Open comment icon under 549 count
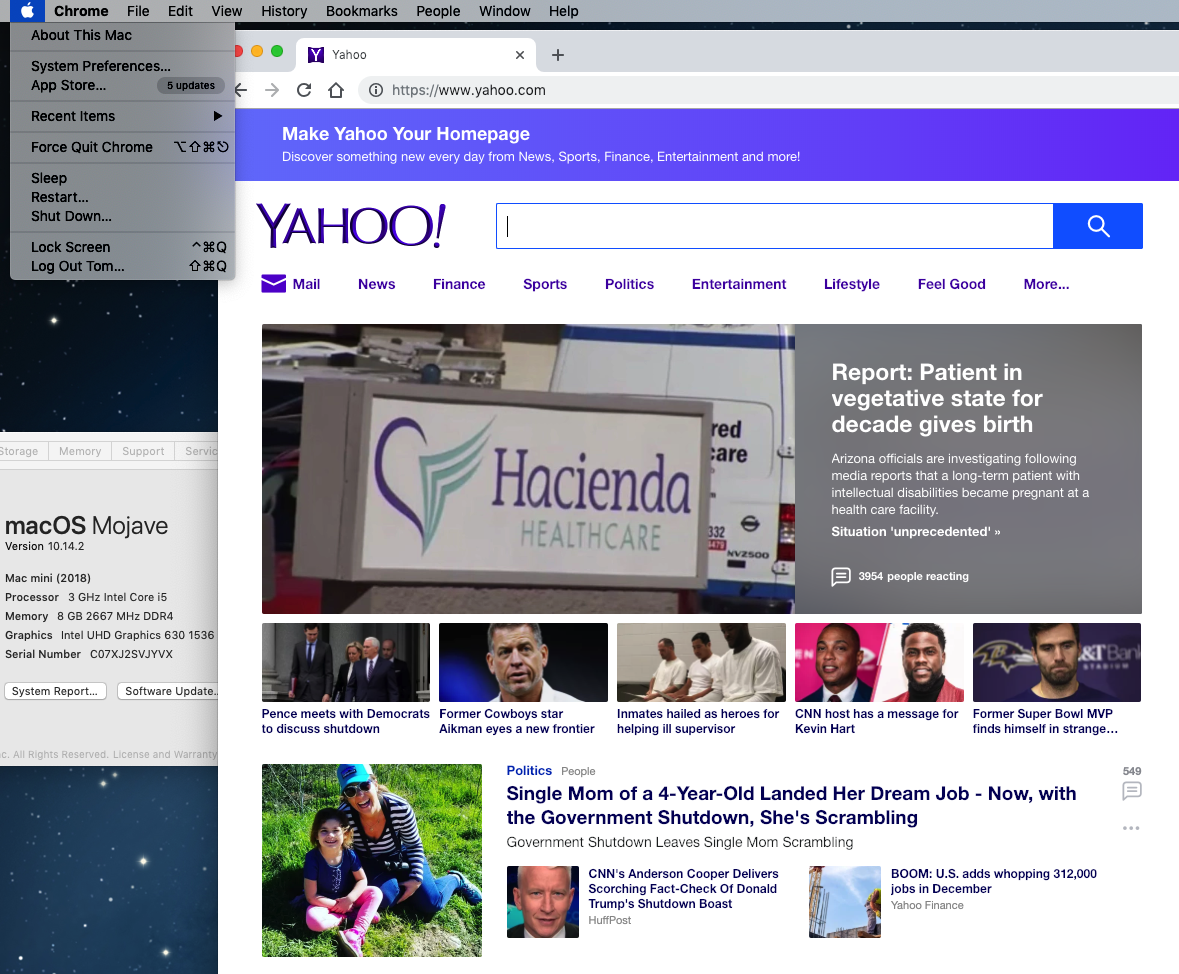Image resolution: width=1179 pixels, height=974 pixels. [x=1132, y=790]
